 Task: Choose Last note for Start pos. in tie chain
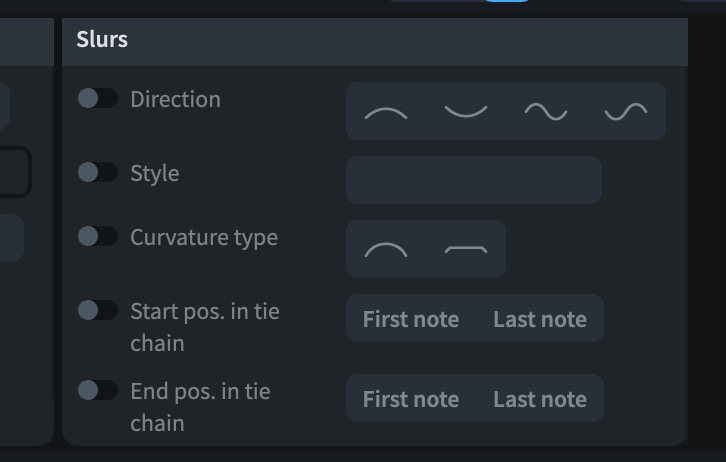(540, 319)
